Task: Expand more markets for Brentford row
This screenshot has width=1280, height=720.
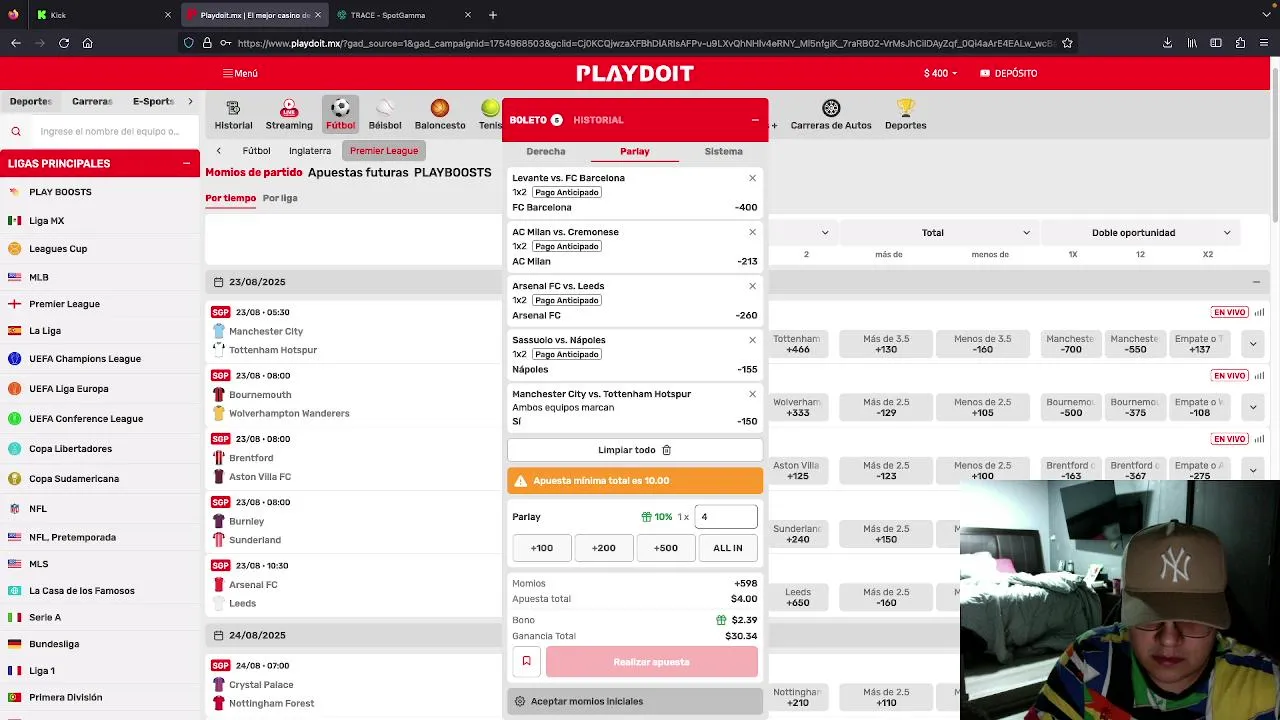Action: click(1253, 470)
